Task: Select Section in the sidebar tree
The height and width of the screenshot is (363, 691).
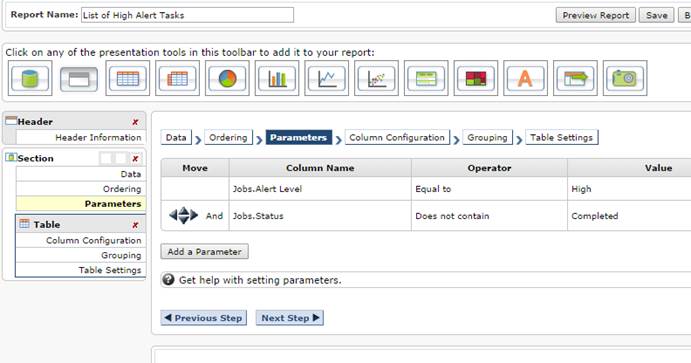Action: [x=35, y=158]
